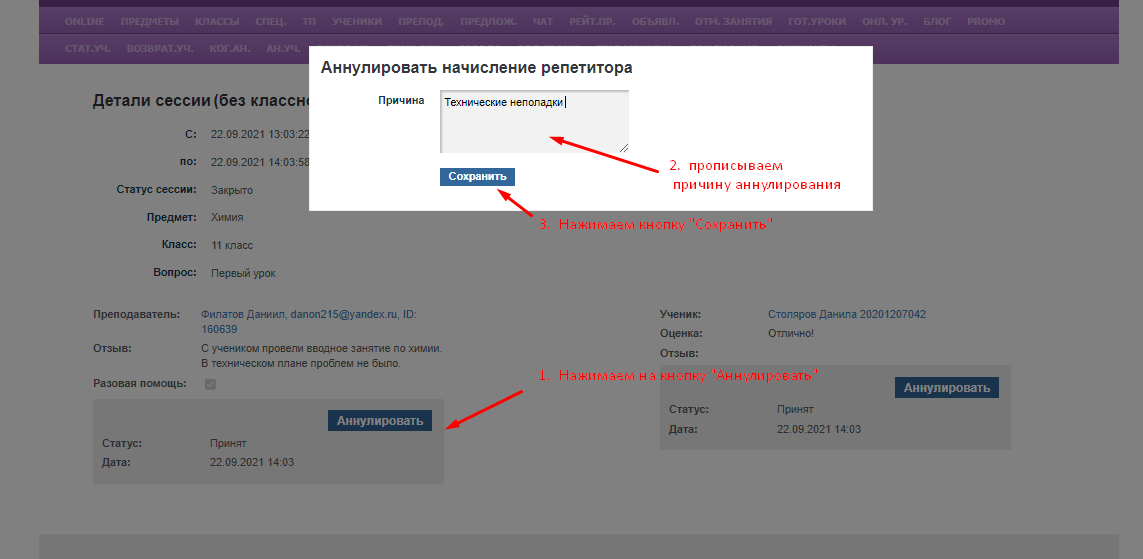
Task: Save the cancellation with the Сохранить button
Action: tap(477, 177)
